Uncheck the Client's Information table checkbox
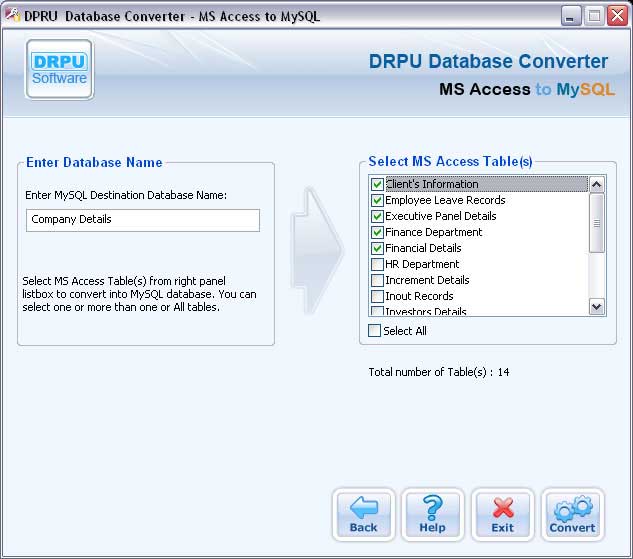The height and width of the screenshot is (559, 633). (x=377, y=184)
